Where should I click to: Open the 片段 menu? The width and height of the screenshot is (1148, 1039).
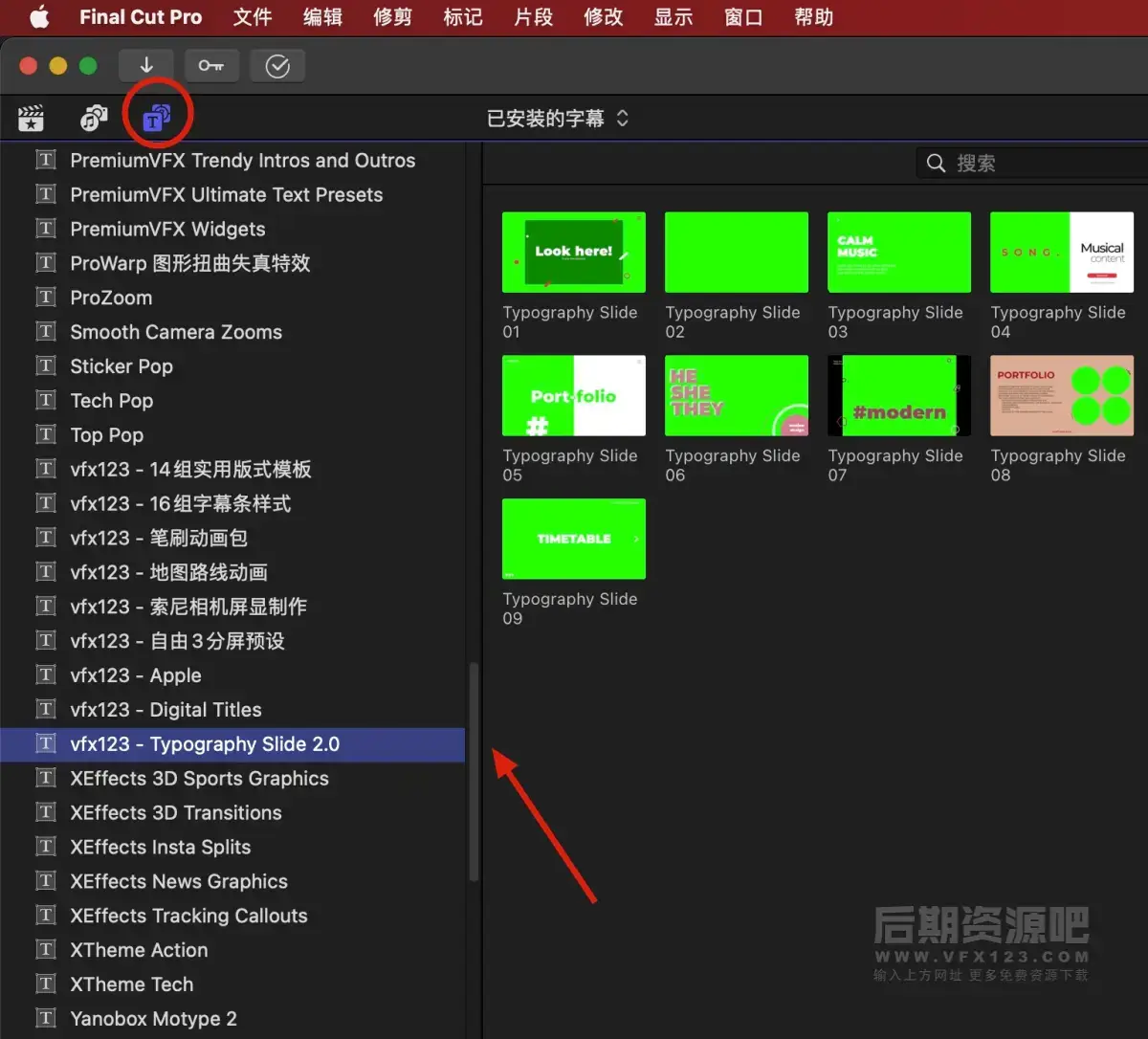(x=533, y=17)
